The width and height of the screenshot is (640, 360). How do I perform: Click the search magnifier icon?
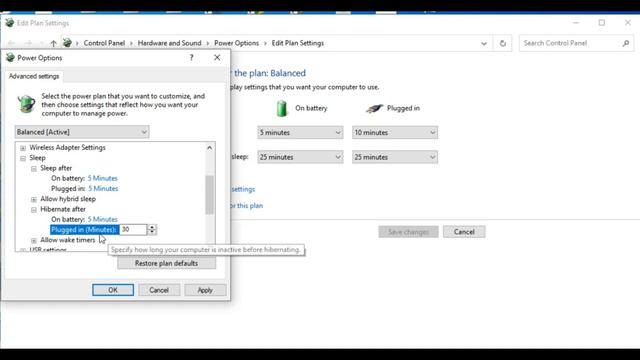pyautogui.click(x=626, y=43)
